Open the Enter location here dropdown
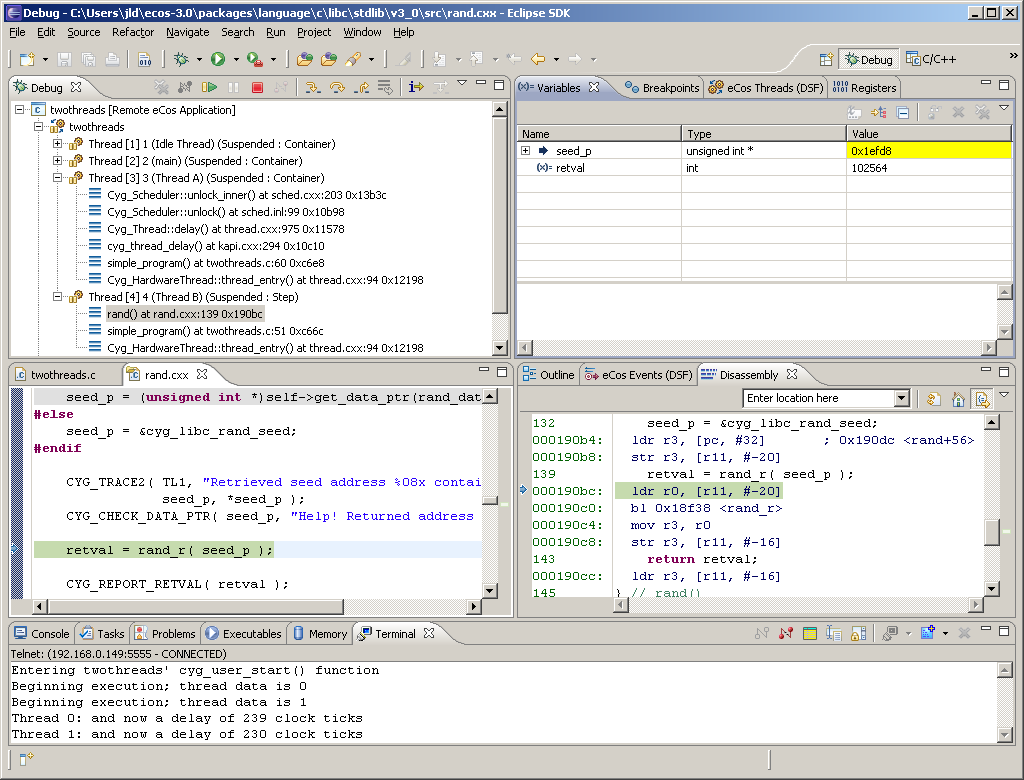Viewport: 1024px width, 780px height. 902,398
